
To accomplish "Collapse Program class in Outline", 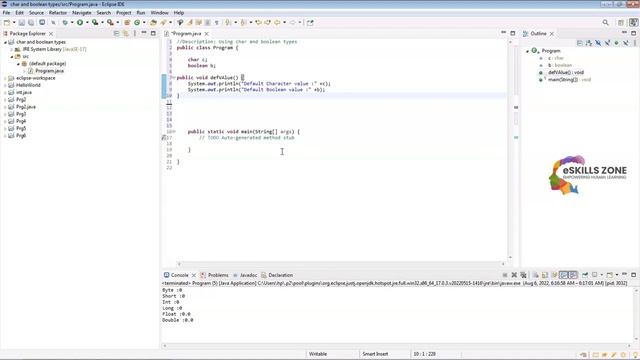I will pyautogui.click(x=527, y=51).
